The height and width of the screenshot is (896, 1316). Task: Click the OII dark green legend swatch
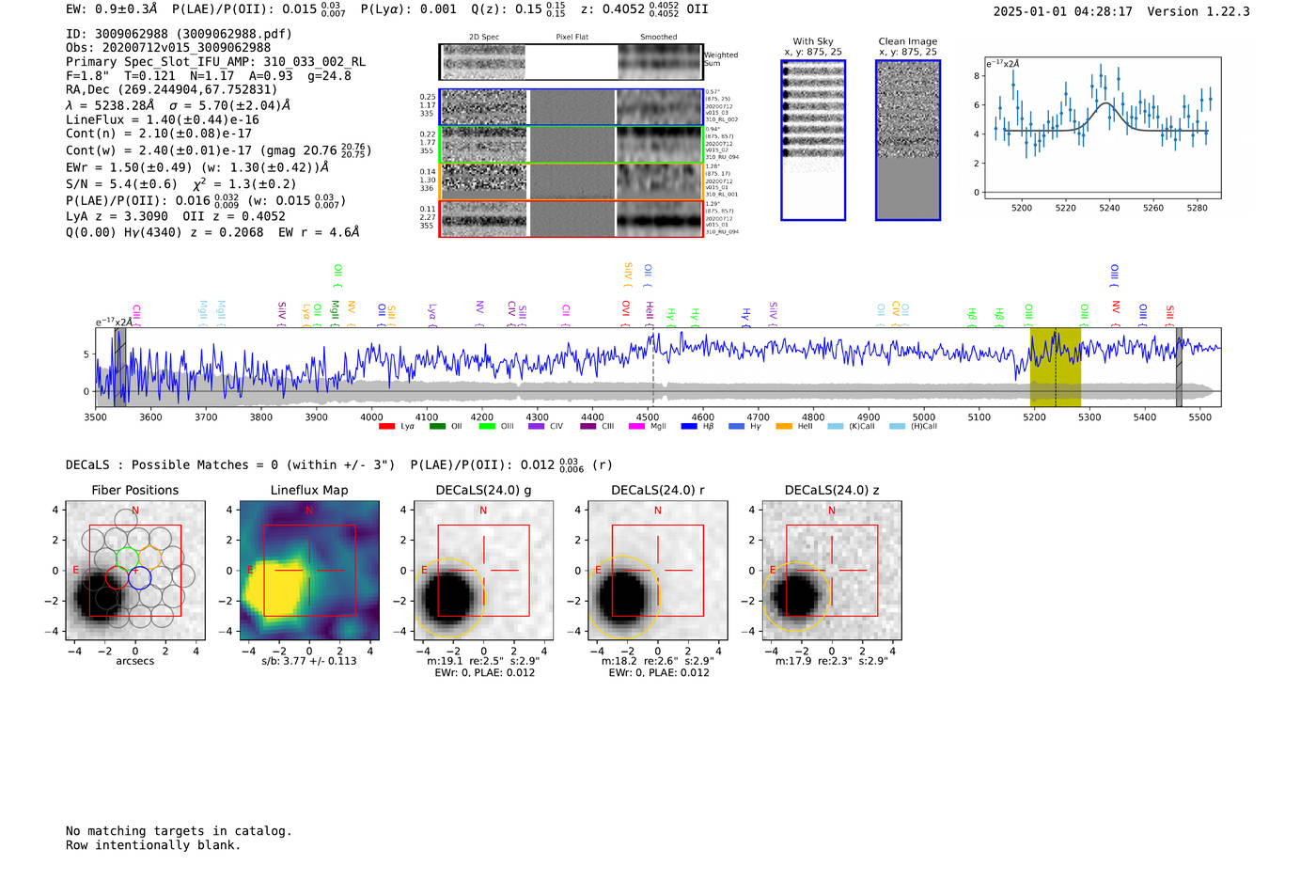pyautogui.click(x=436, y=426)
